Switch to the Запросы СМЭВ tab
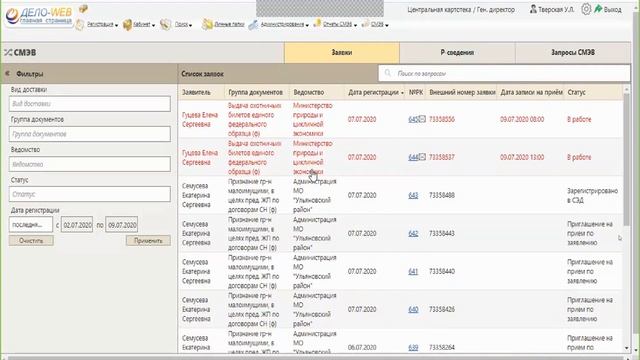 click(573, 52)
